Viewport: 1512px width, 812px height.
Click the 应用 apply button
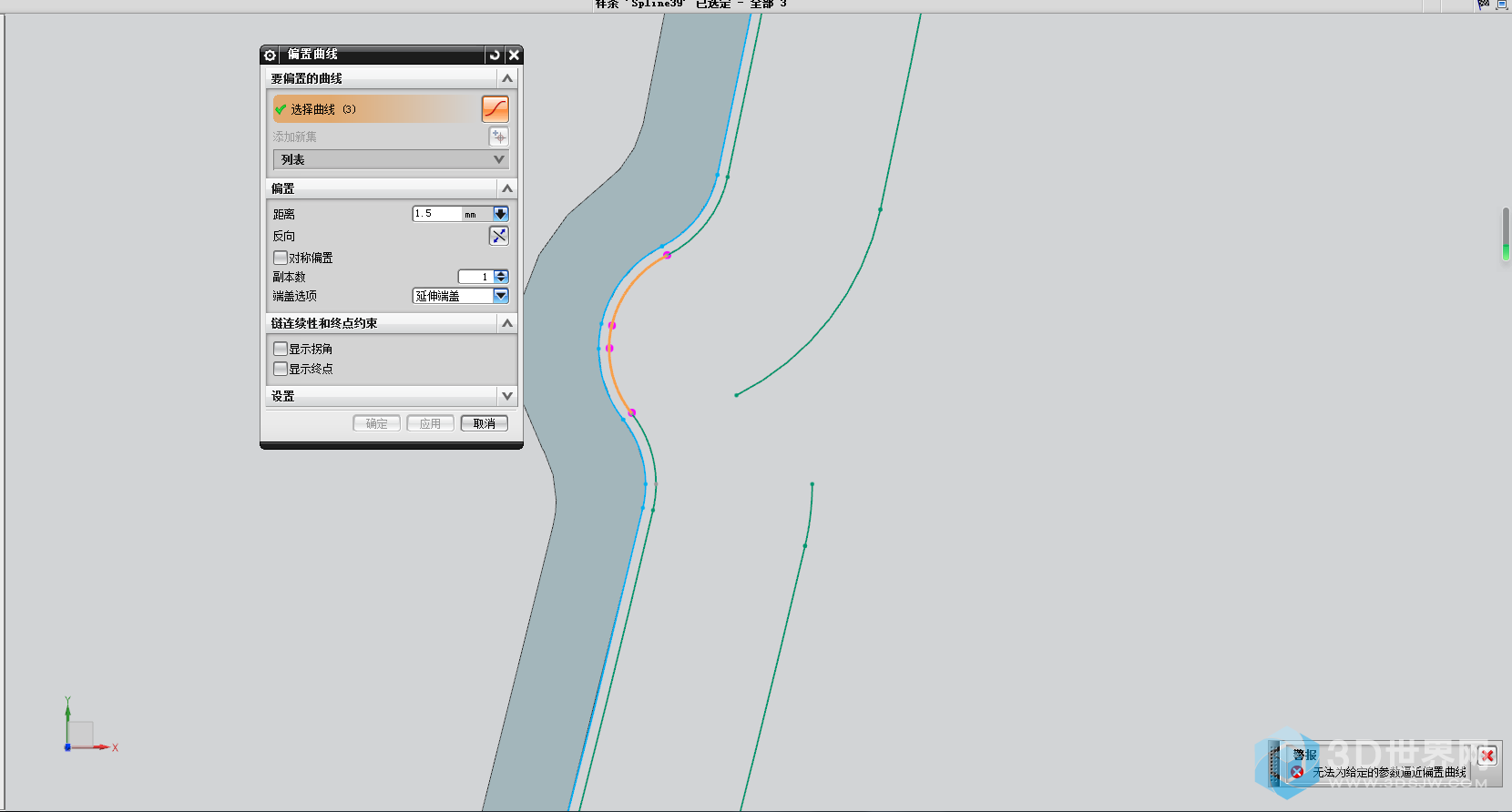point(430,423)
